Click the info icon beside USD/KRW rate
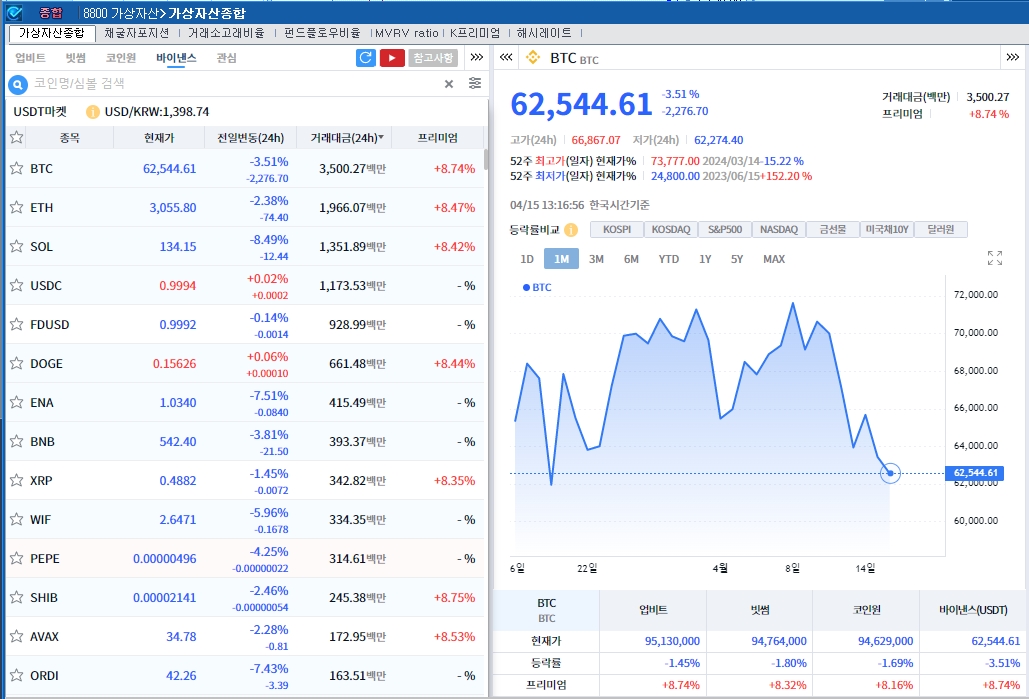This screenshot has height=699, width=1029. 93,107
